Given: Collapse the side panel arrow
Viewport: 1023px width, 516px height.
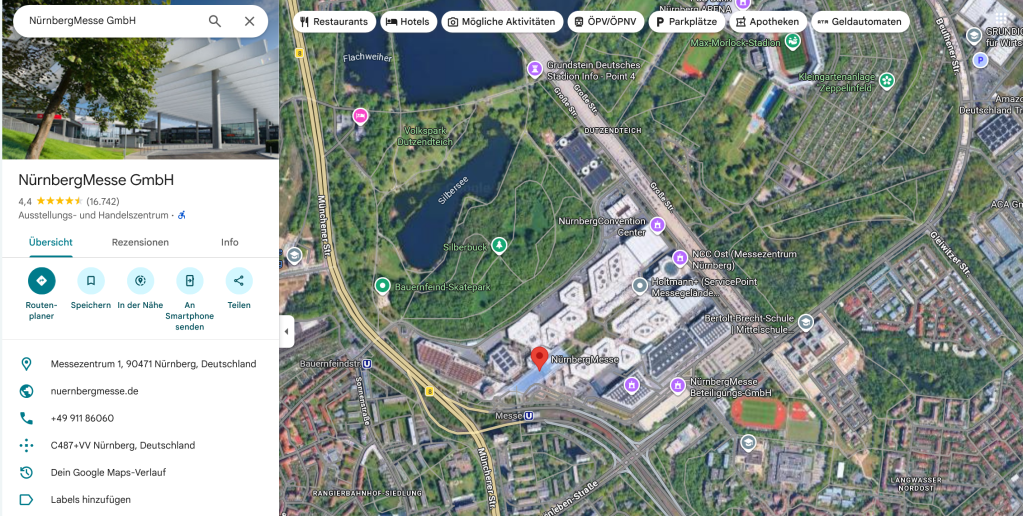Looking at the screenshot, I should 286,331.
